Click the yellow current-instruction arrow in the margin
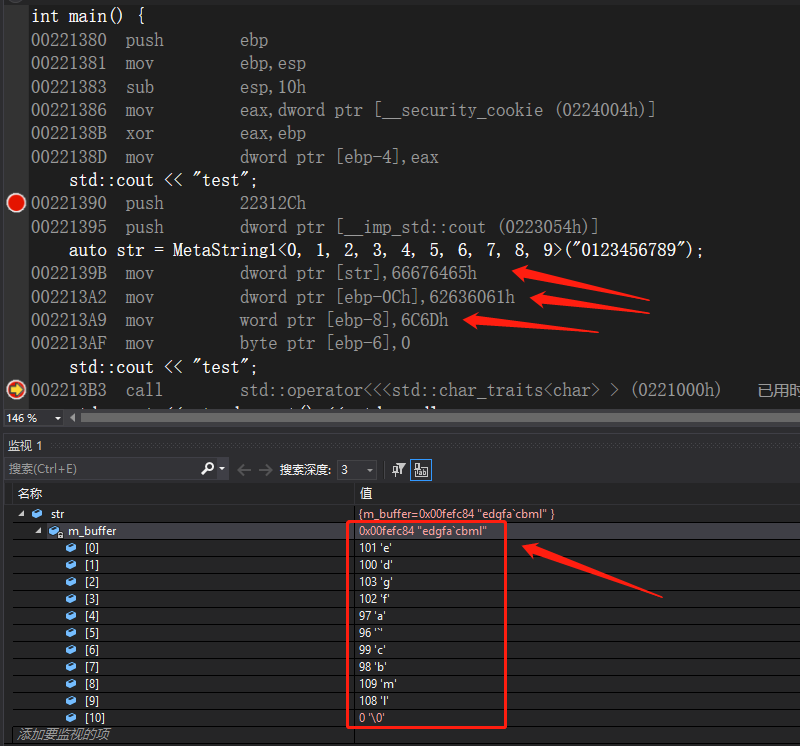This screenshot has height=746, width=800. click(16, 389)
